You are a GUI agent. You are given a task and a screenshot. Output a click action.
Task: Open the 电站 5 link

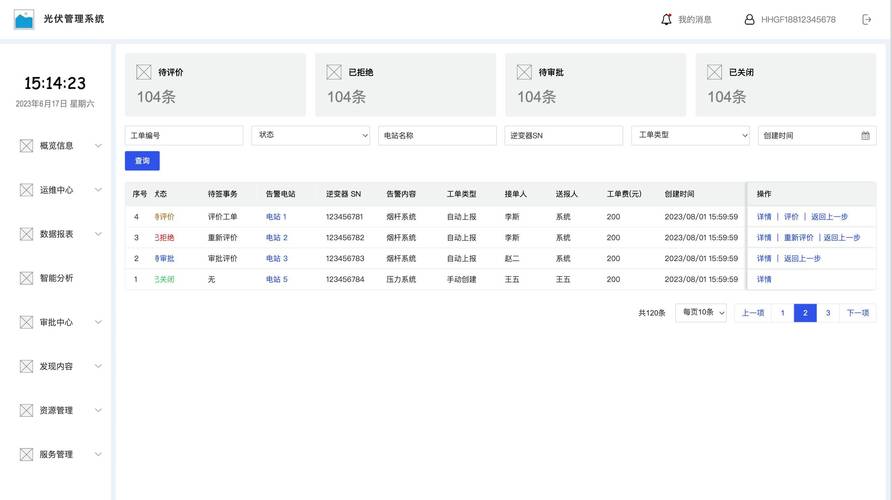point(276,279)
